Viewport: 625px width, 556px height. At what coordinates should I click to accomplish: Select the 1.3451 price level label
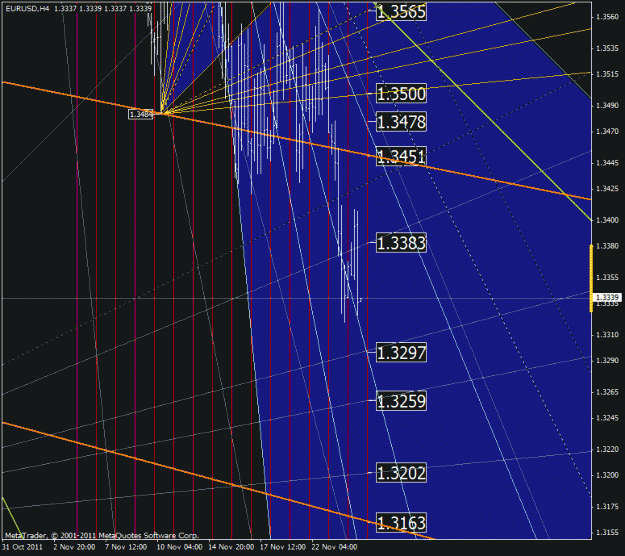coord(401,156)
